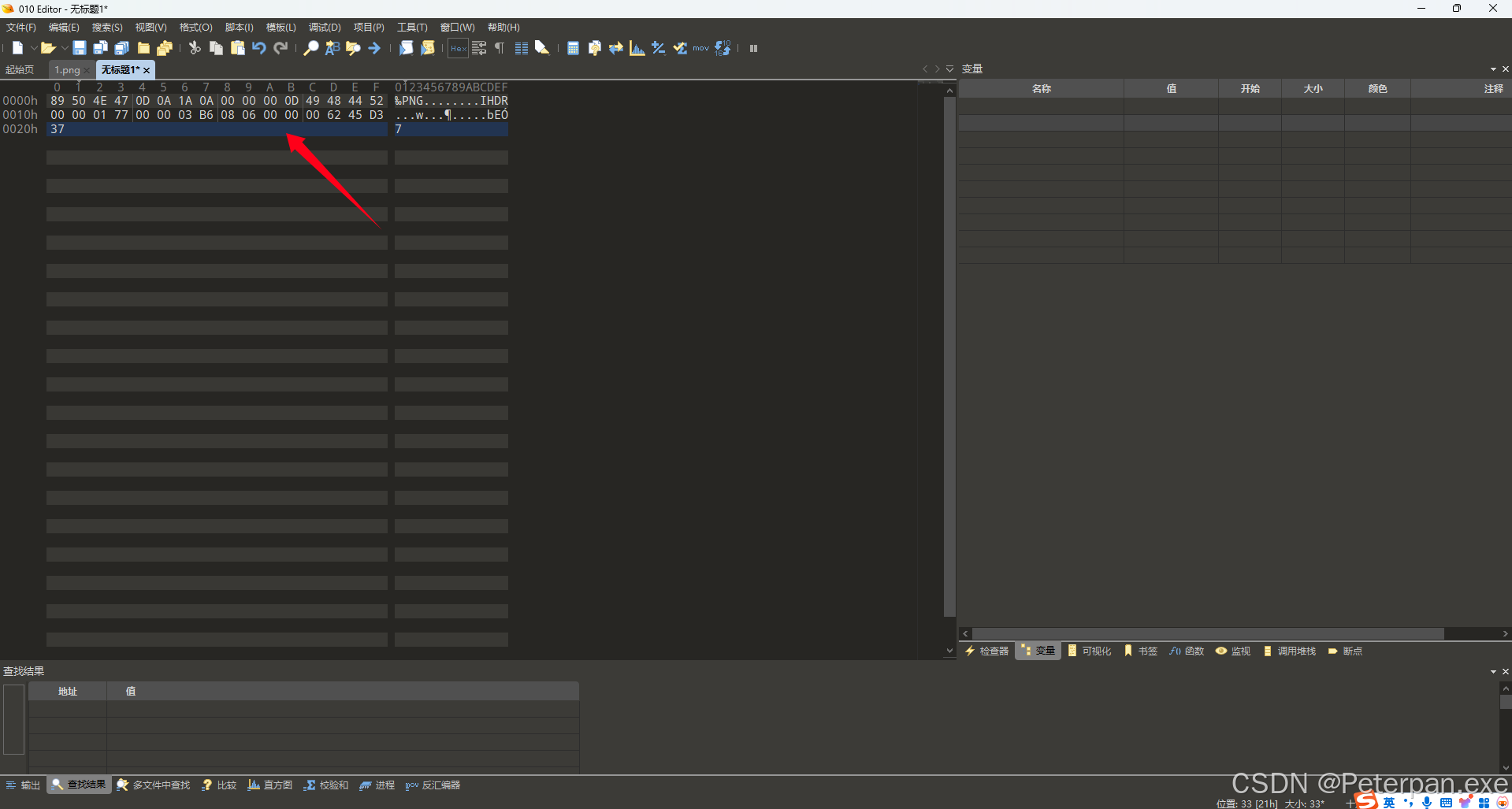
Task: Open the 文件(F) menu
Action: (x=21, y=28)
